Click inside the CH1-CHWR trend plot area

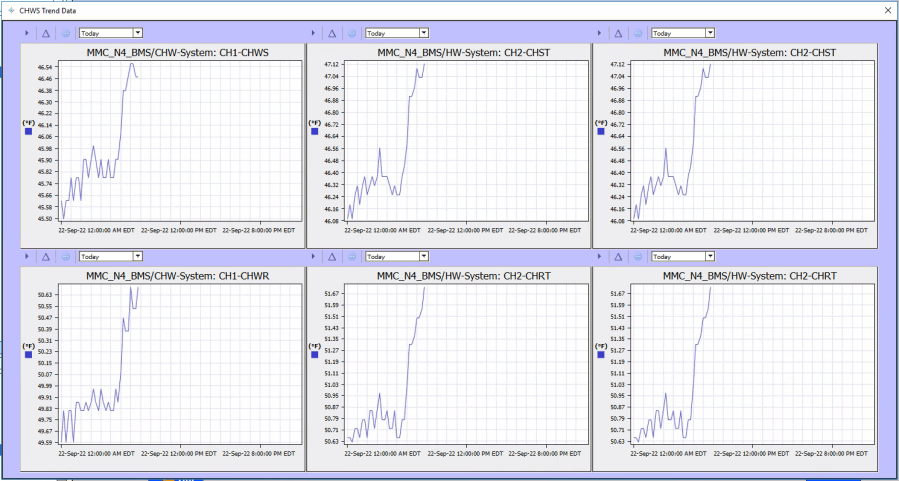pos(180,360)
